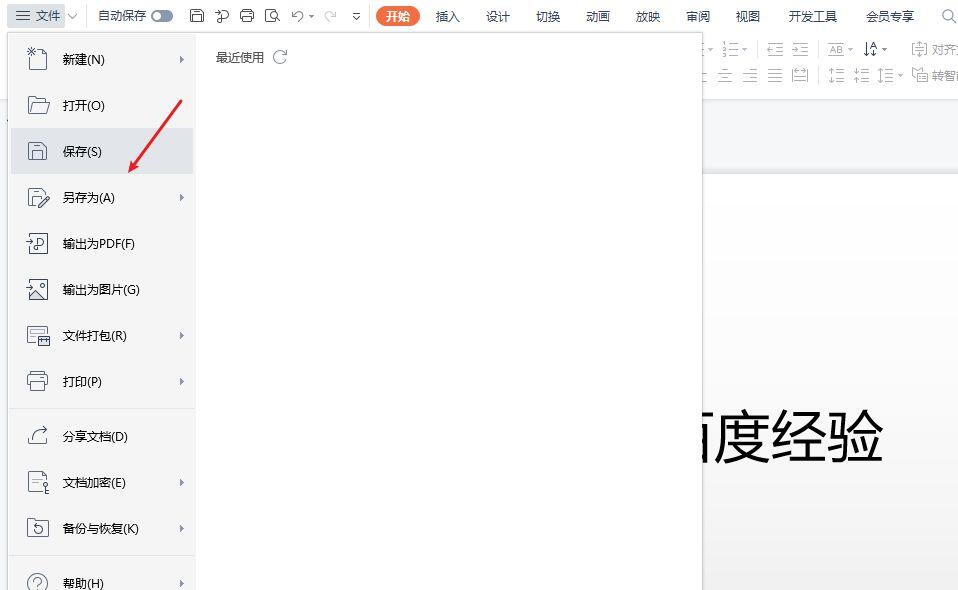958x590 pixels.
Task: Expand the 新建(N) submenu arrow
Action: point(181,59)
